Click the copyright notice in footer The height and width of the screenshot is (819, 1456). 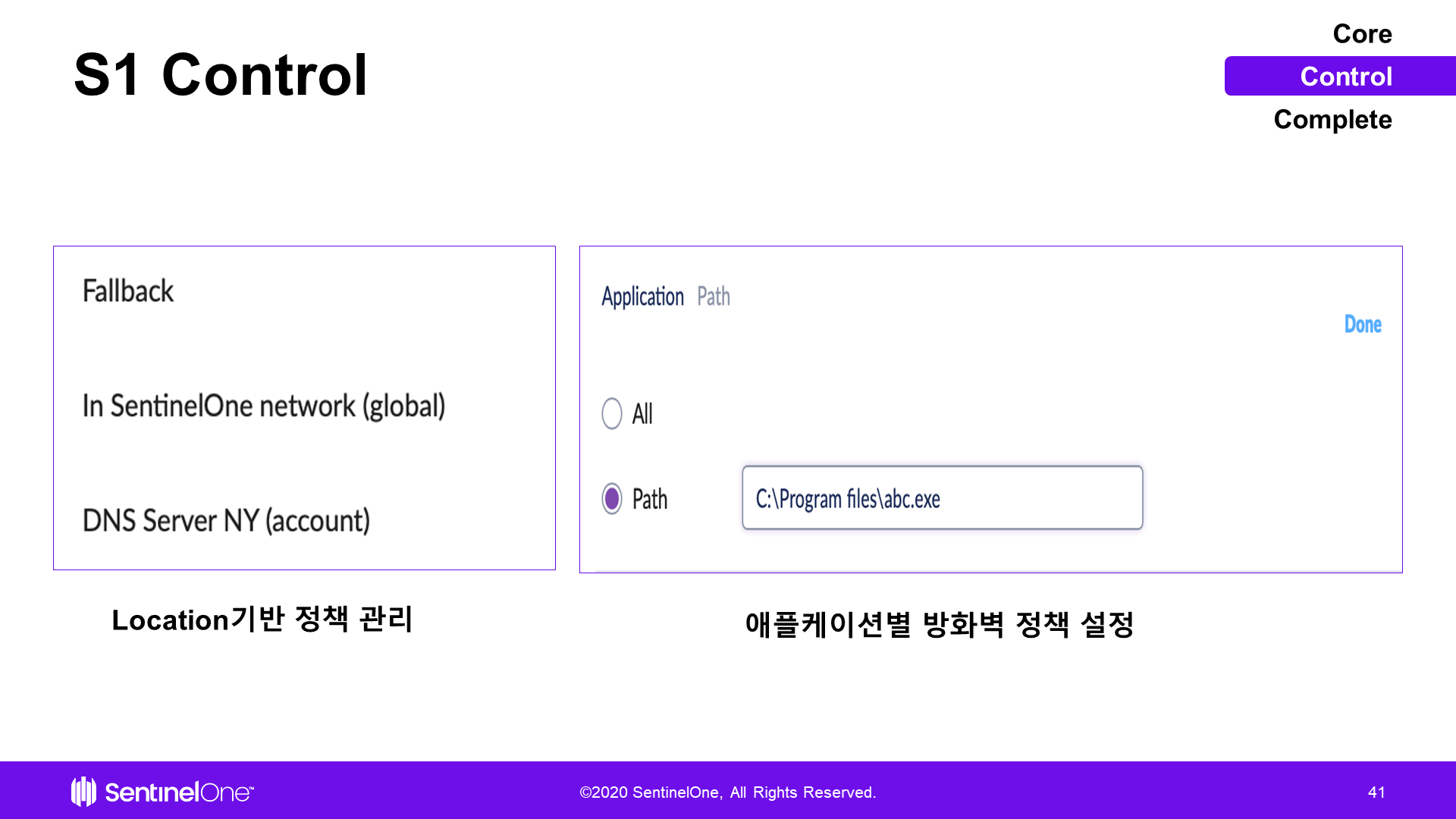727,792
